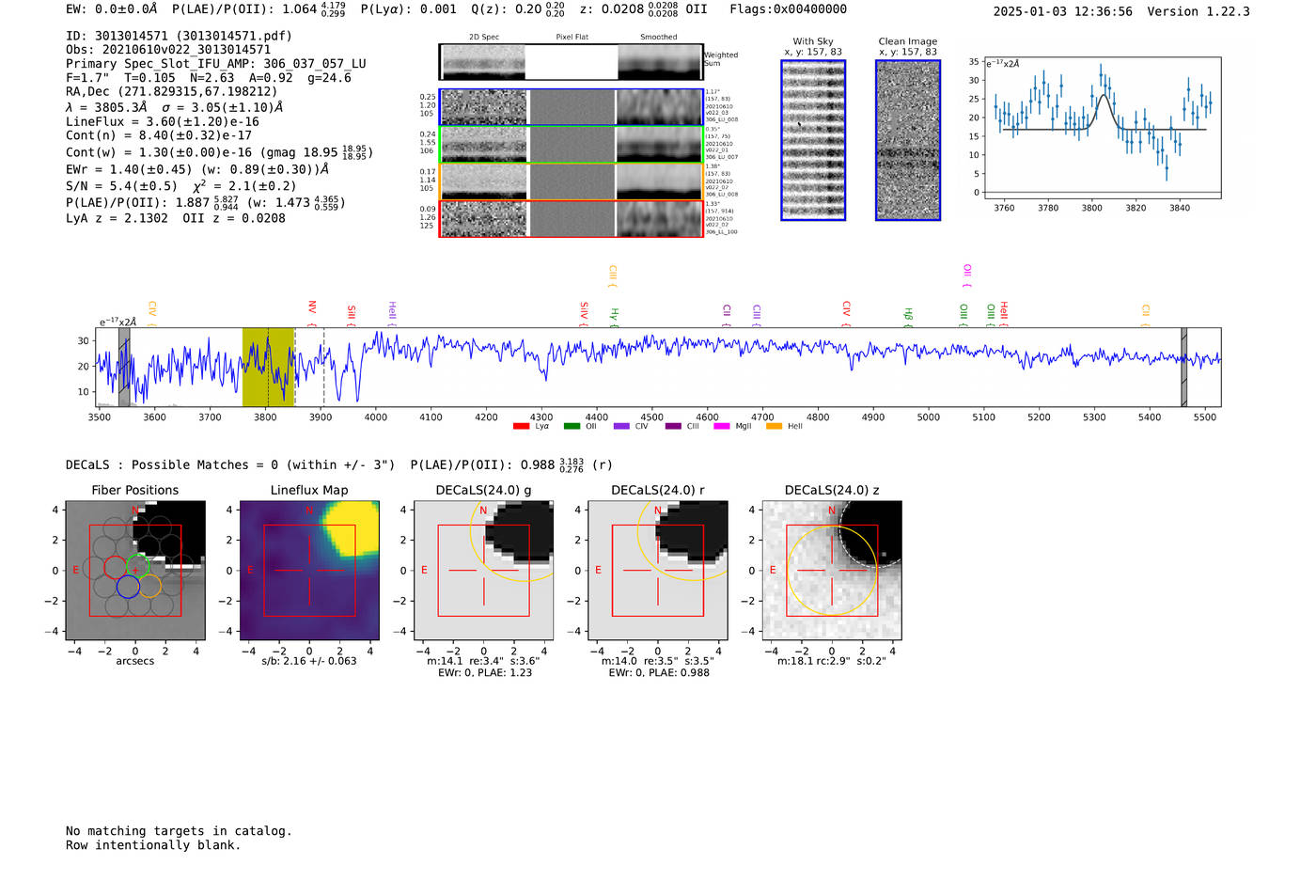
Task: Click the red Lyα legend swatch
Action: point(521,427)
